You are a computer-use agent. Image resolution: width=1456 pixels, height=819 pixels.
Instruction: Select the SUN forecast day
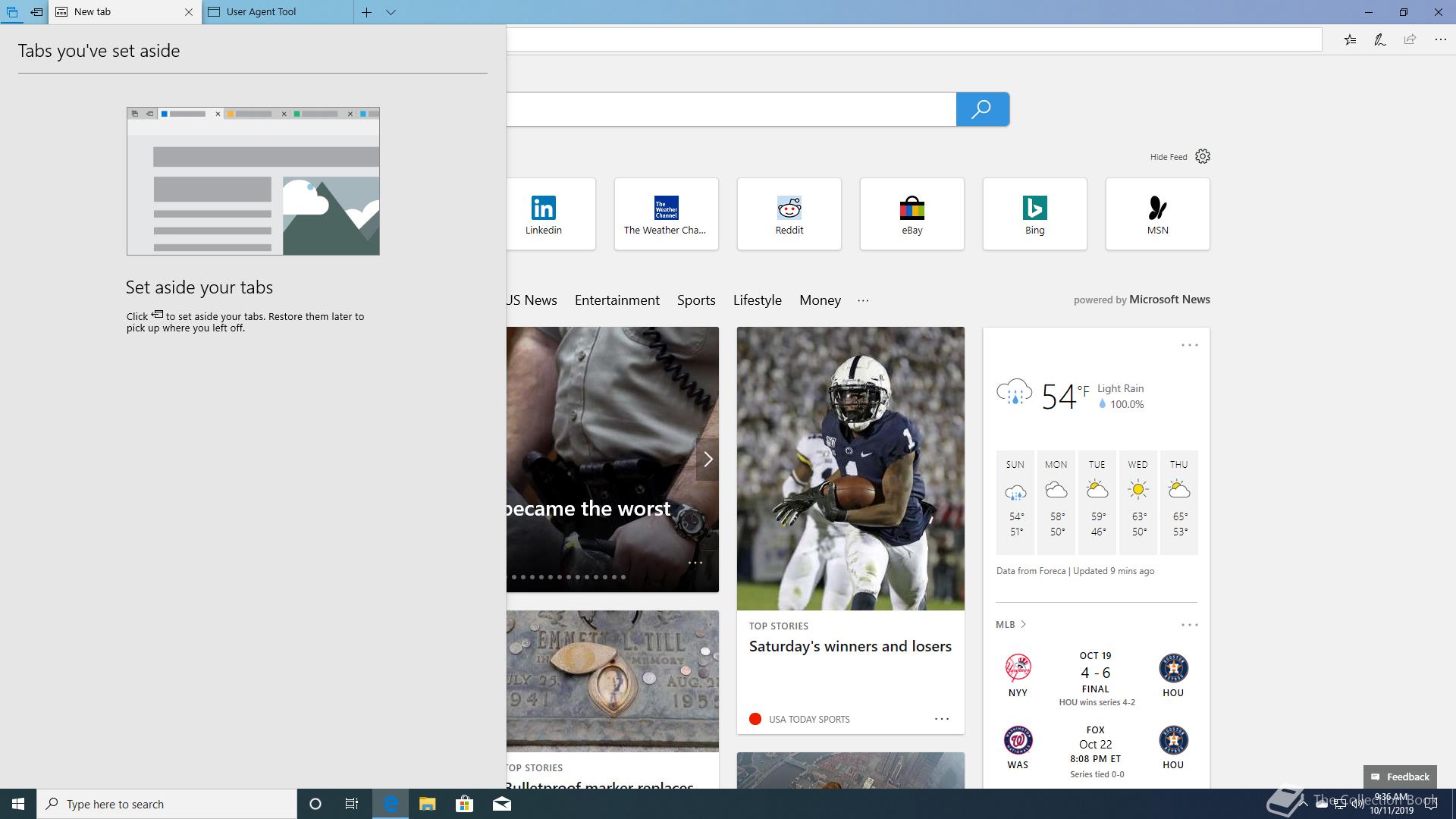1015,501
